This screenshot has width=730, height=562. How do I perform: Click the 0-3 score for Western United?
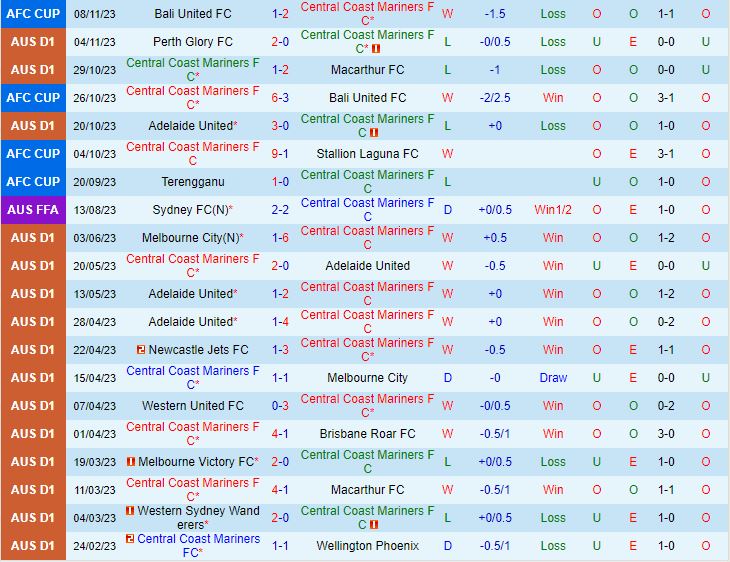280,406
